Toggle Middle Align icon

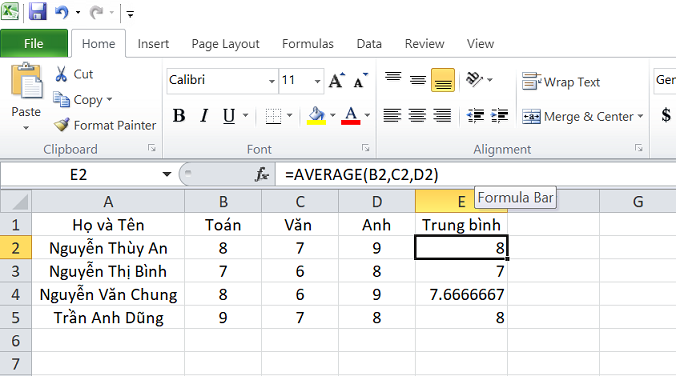pyautogui.click(x=418, y=80)
